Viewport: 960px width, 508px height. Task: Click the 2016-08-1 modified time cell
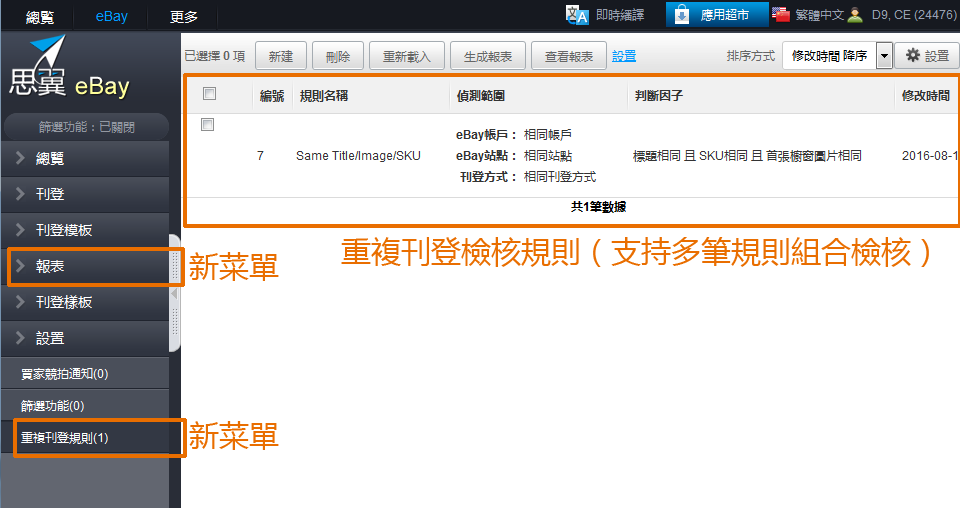point(929,155)
